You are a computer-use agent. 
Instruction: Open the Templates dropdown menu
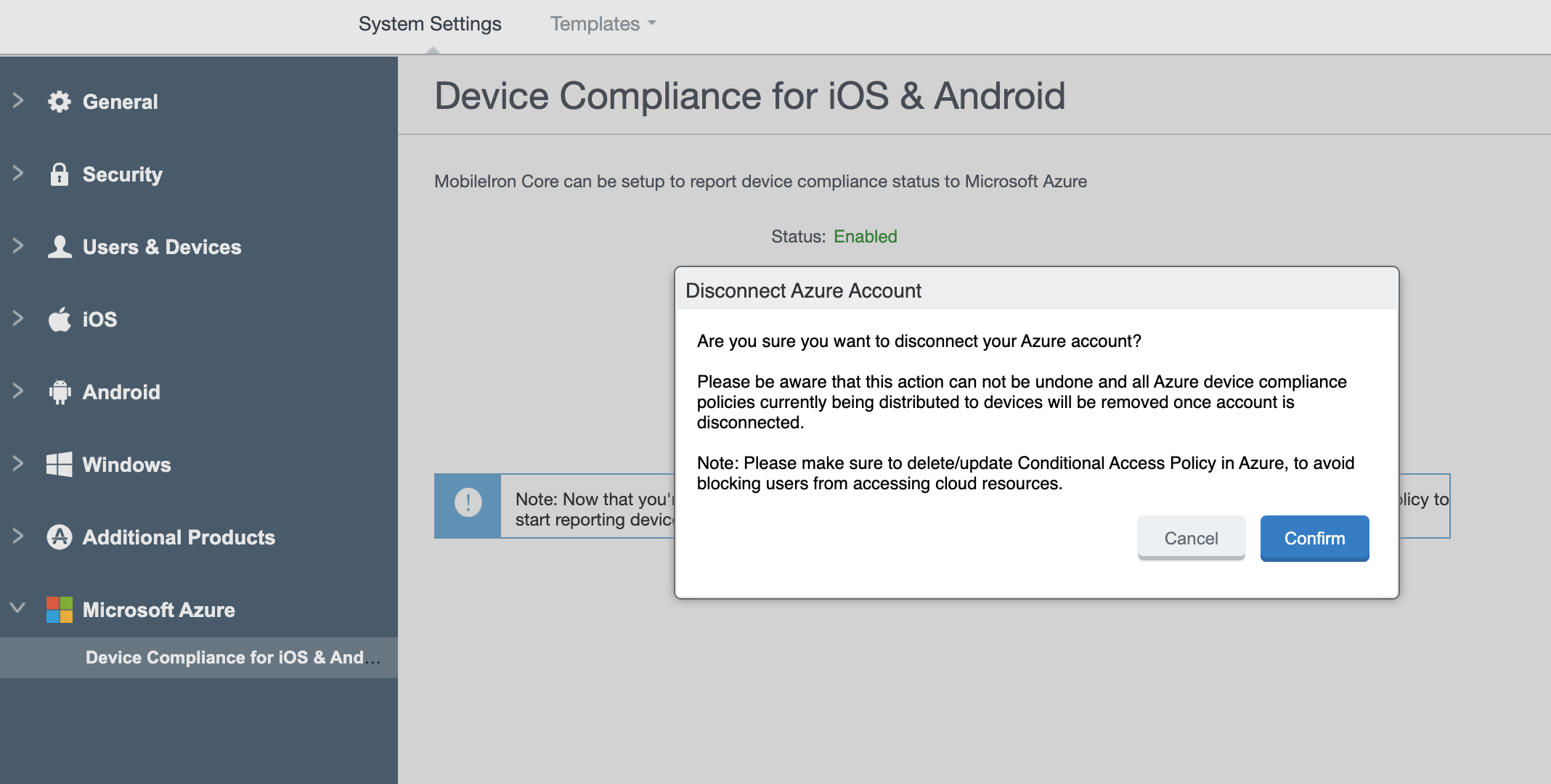603,24
